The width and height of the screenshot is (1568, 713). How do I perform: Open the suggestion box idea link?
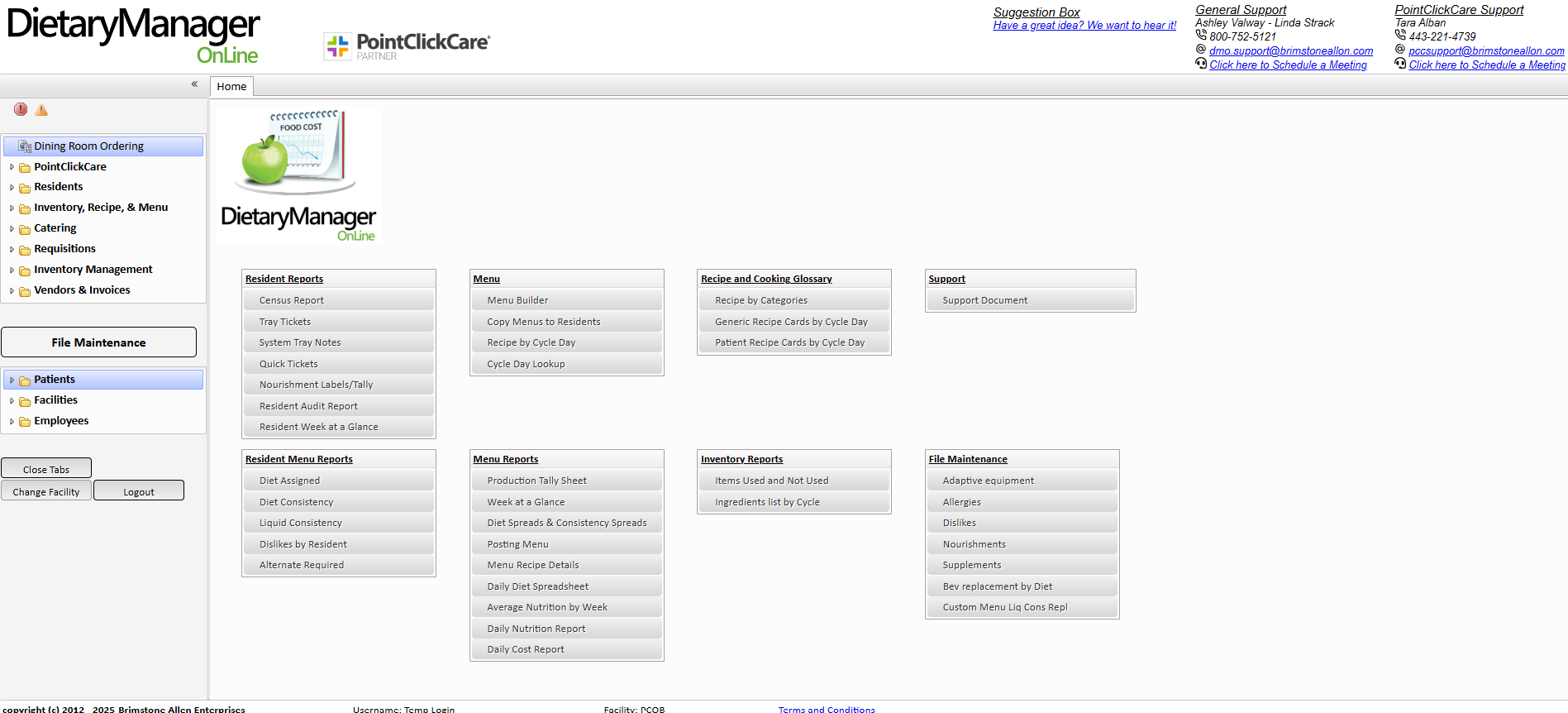point(1084,26)
